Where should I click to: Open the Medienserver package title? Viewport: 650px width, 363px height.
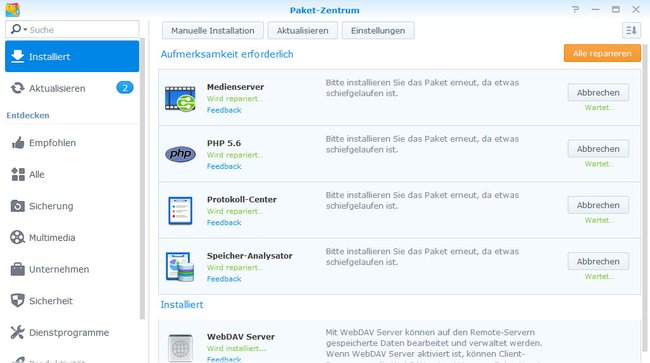point(235,87)
